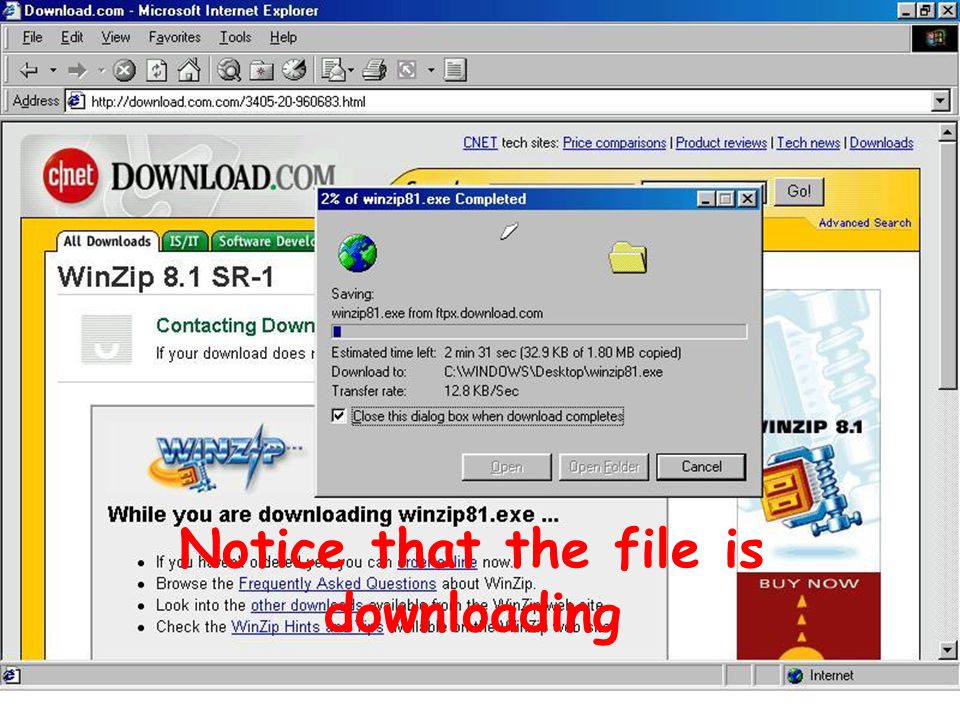Click the Forward arrow toolbar icon

pos(78,70)
